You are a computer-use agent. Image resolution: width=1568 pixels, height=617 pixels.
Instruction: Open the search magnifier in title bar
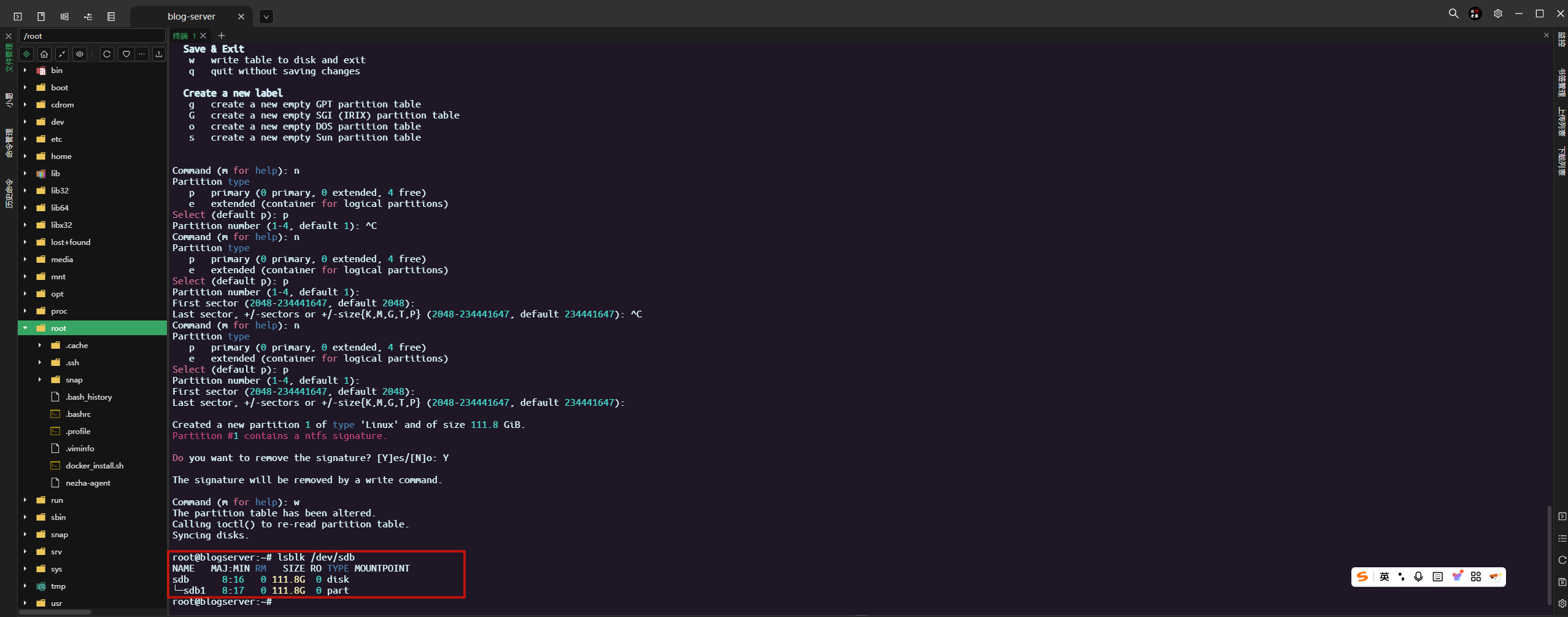(x=1453, y=14)
